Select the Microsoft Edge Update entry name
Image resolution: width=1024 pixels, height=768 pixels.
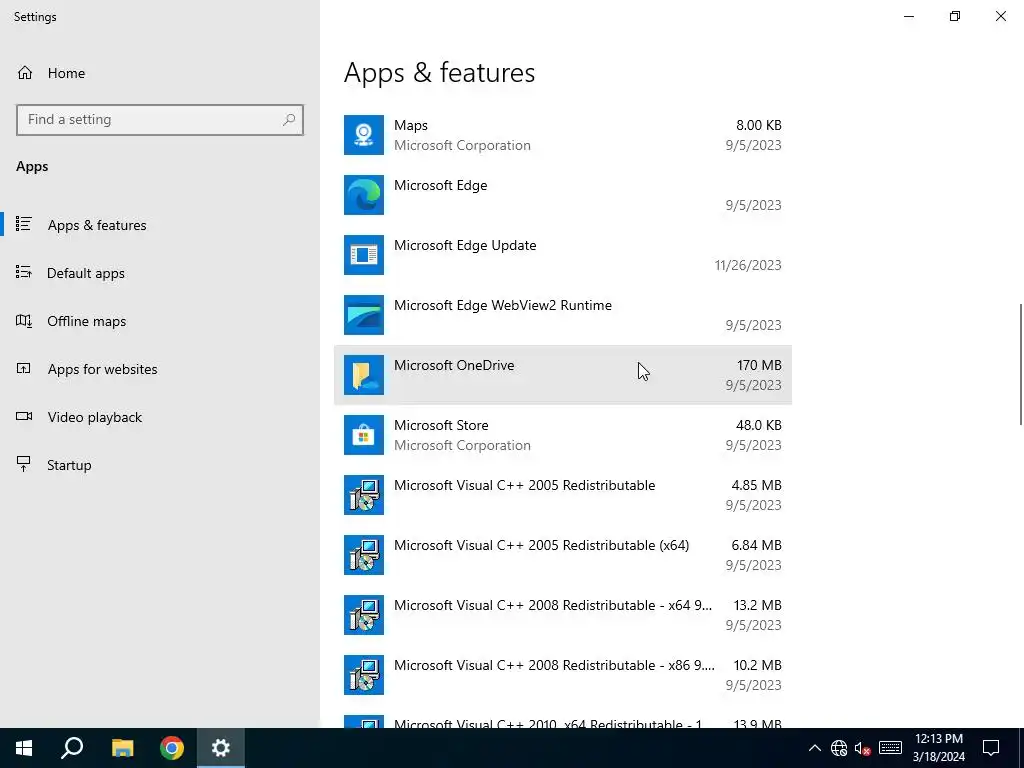point(465,246)
